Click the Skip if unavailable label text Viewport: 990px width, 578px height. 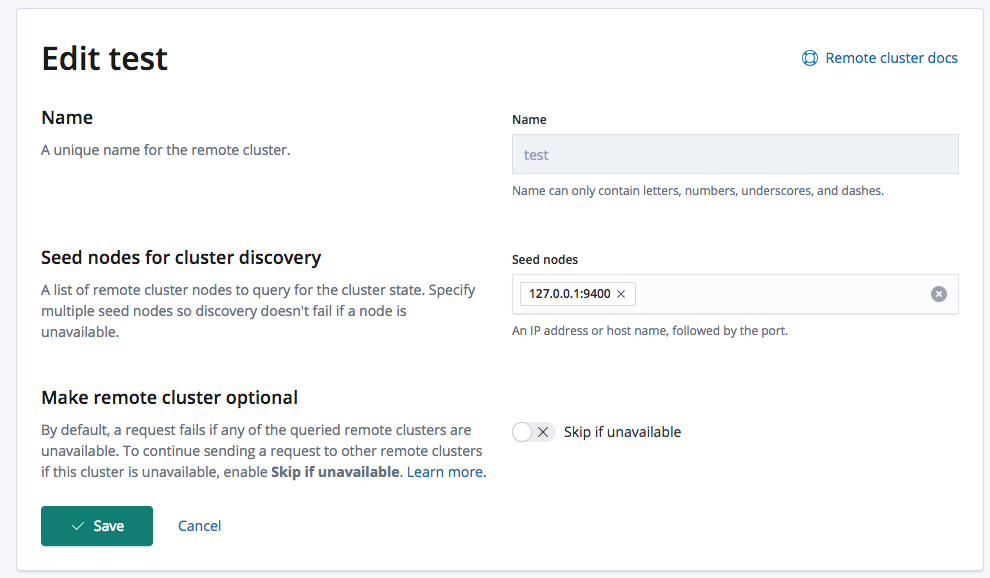point(621,431)
